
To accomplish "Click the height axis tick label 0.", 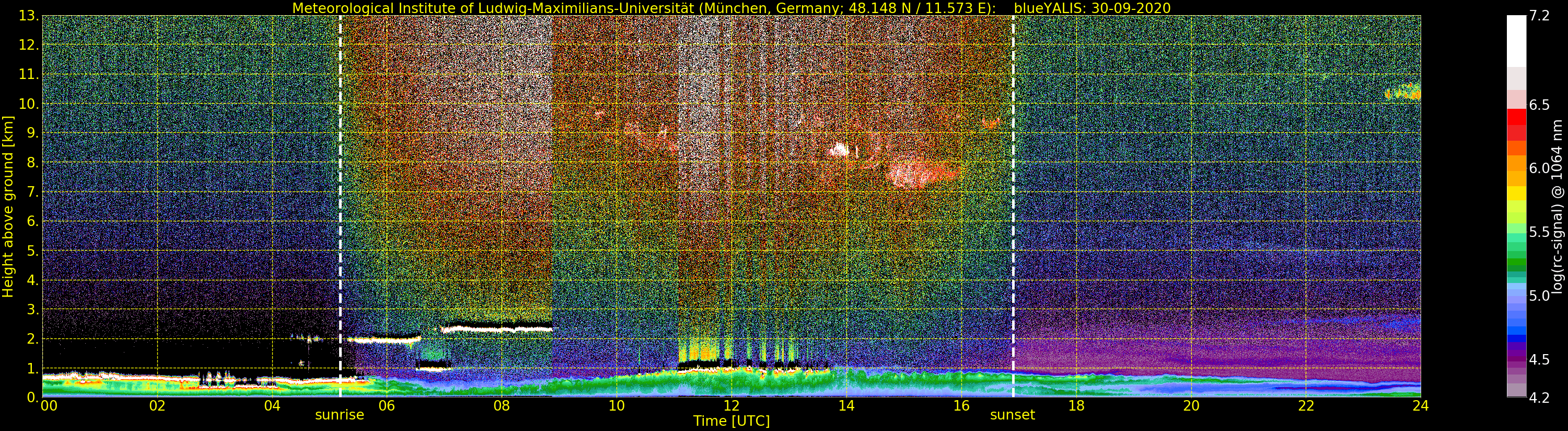I will click(x=33, y=397).
